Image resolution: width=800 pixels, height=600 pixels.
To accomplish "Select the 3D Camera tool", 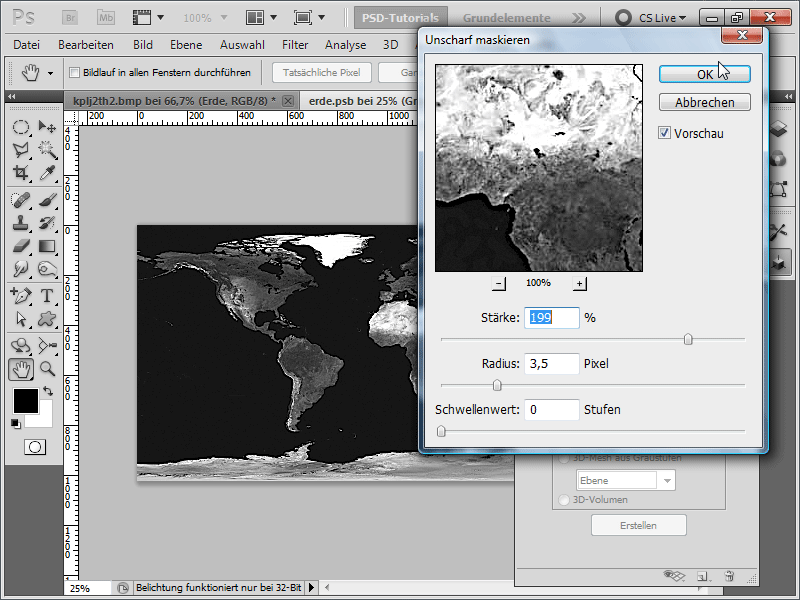I will coord(47,345).
